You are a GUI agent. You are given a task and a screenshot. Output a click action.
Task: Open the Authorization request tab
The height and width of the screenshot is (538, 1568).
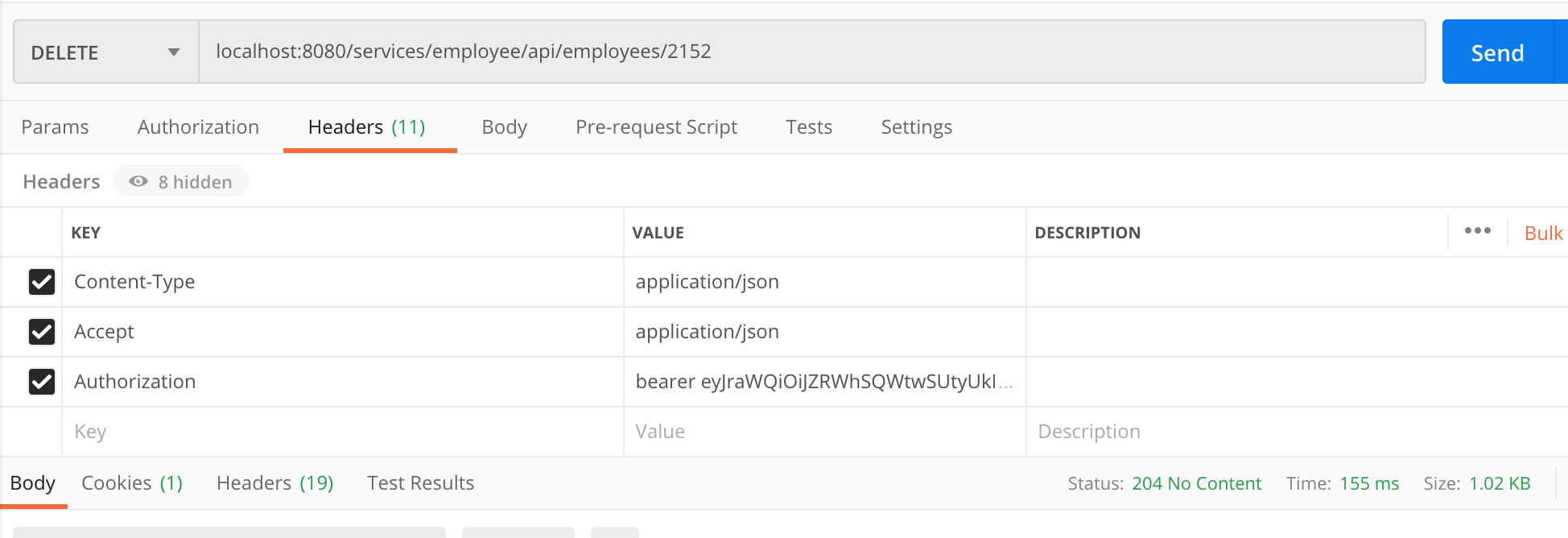198,127
